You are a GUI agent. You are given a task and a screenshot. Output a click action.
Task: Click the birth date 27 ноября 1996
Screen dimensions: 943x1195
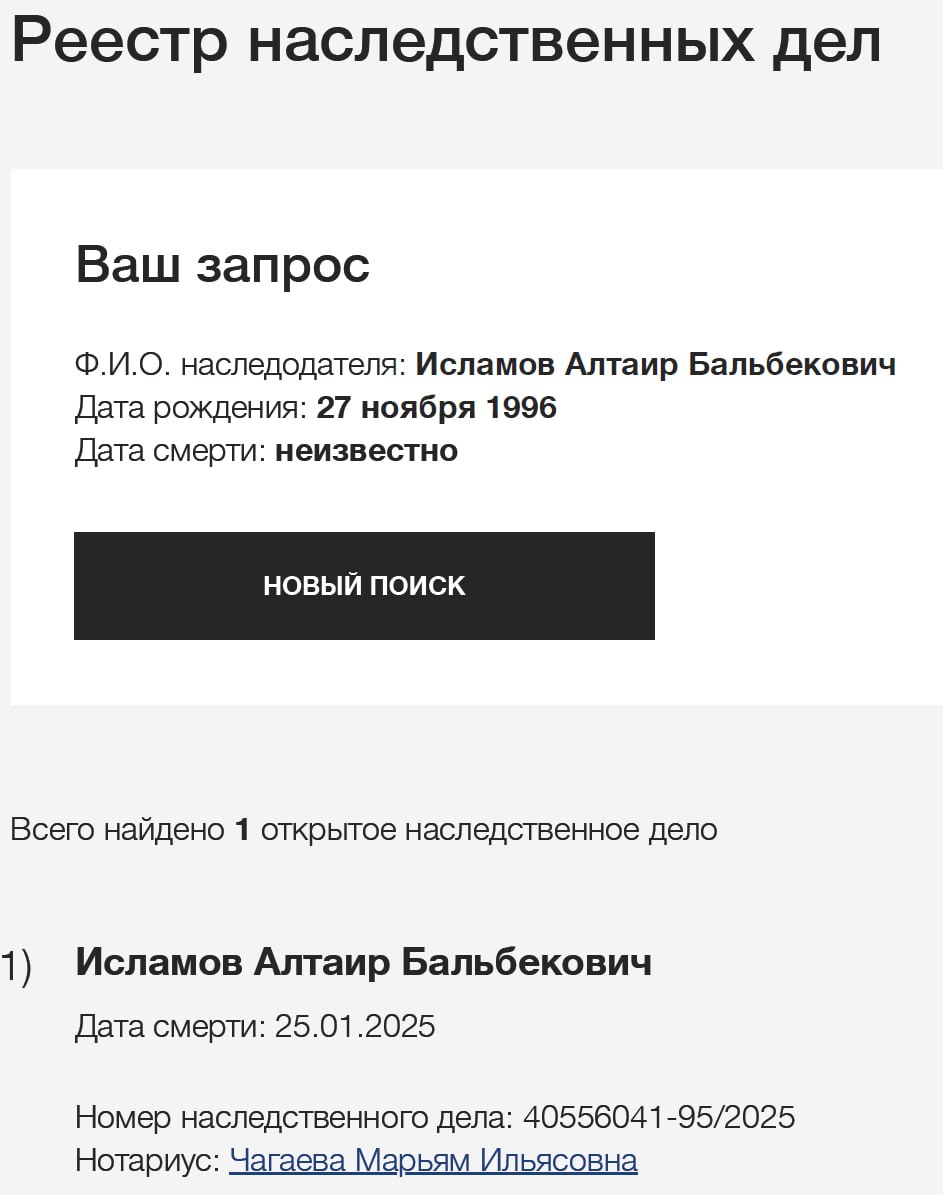pos(436,408)
